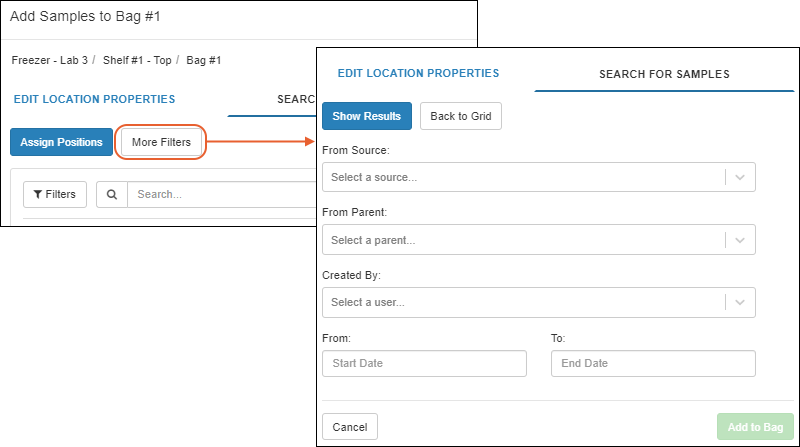The width and height of the screenshot is (800, 447).
Task: Focus the End Date field
Action: coord(653,363)
